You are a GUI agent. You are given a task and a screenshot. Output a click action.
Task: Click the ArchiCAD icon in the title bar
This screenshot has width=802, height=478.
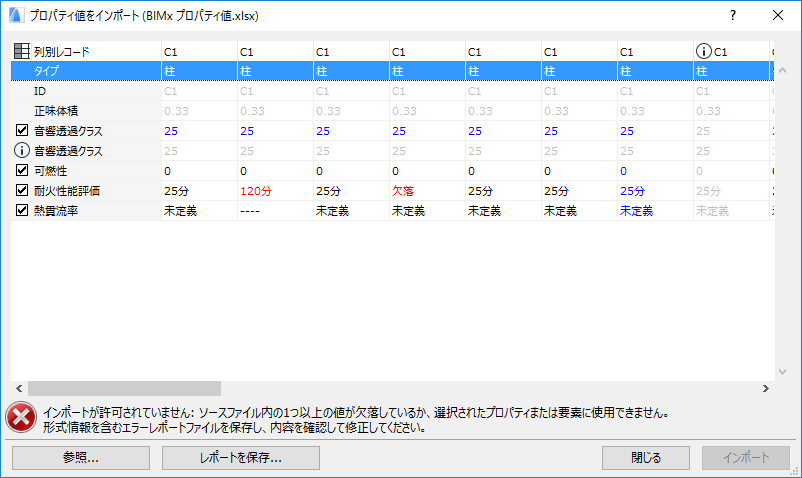point(16,15)
